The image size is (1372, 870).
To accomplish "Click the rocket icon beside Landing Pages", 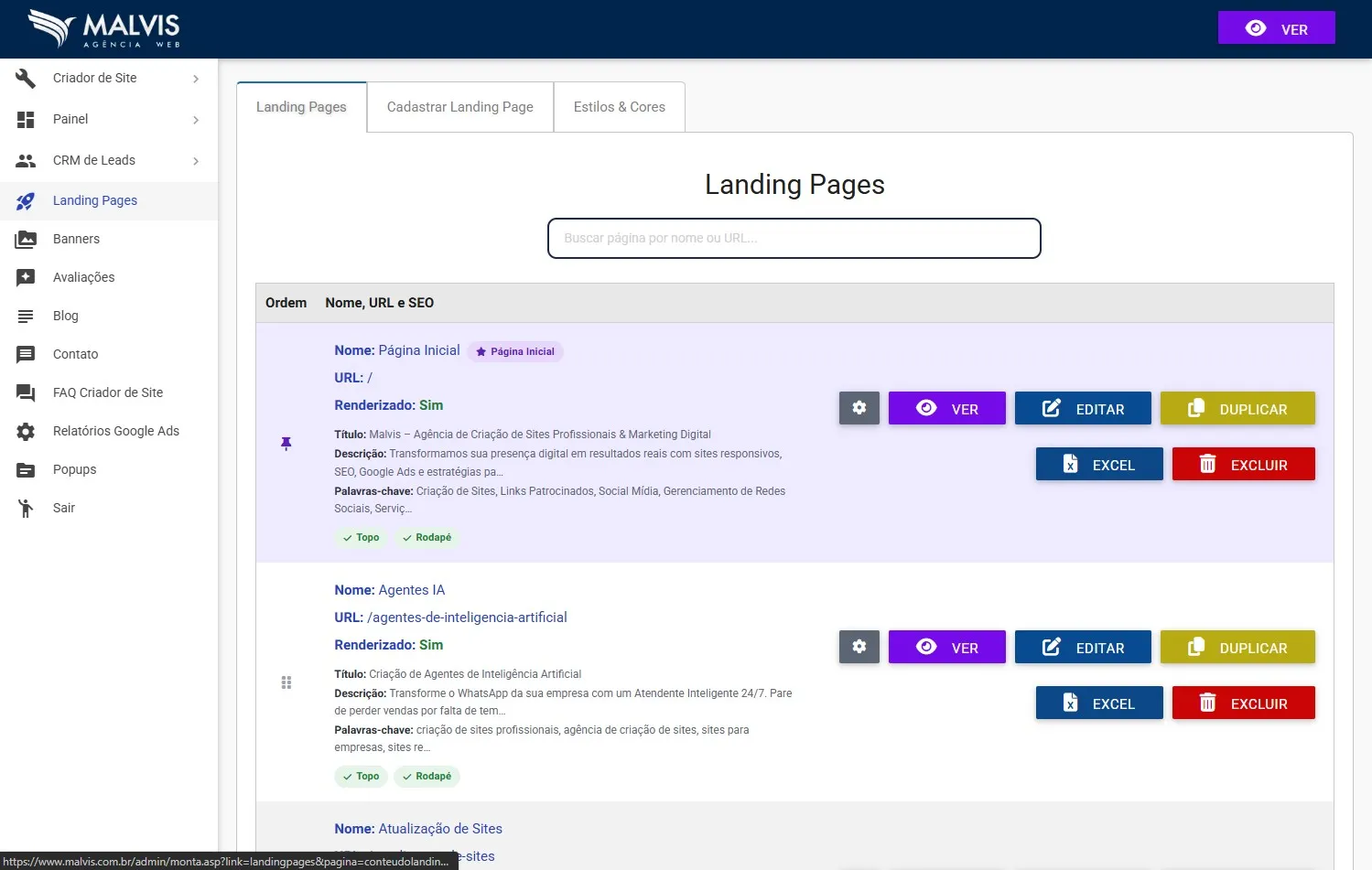I will 26,200.
